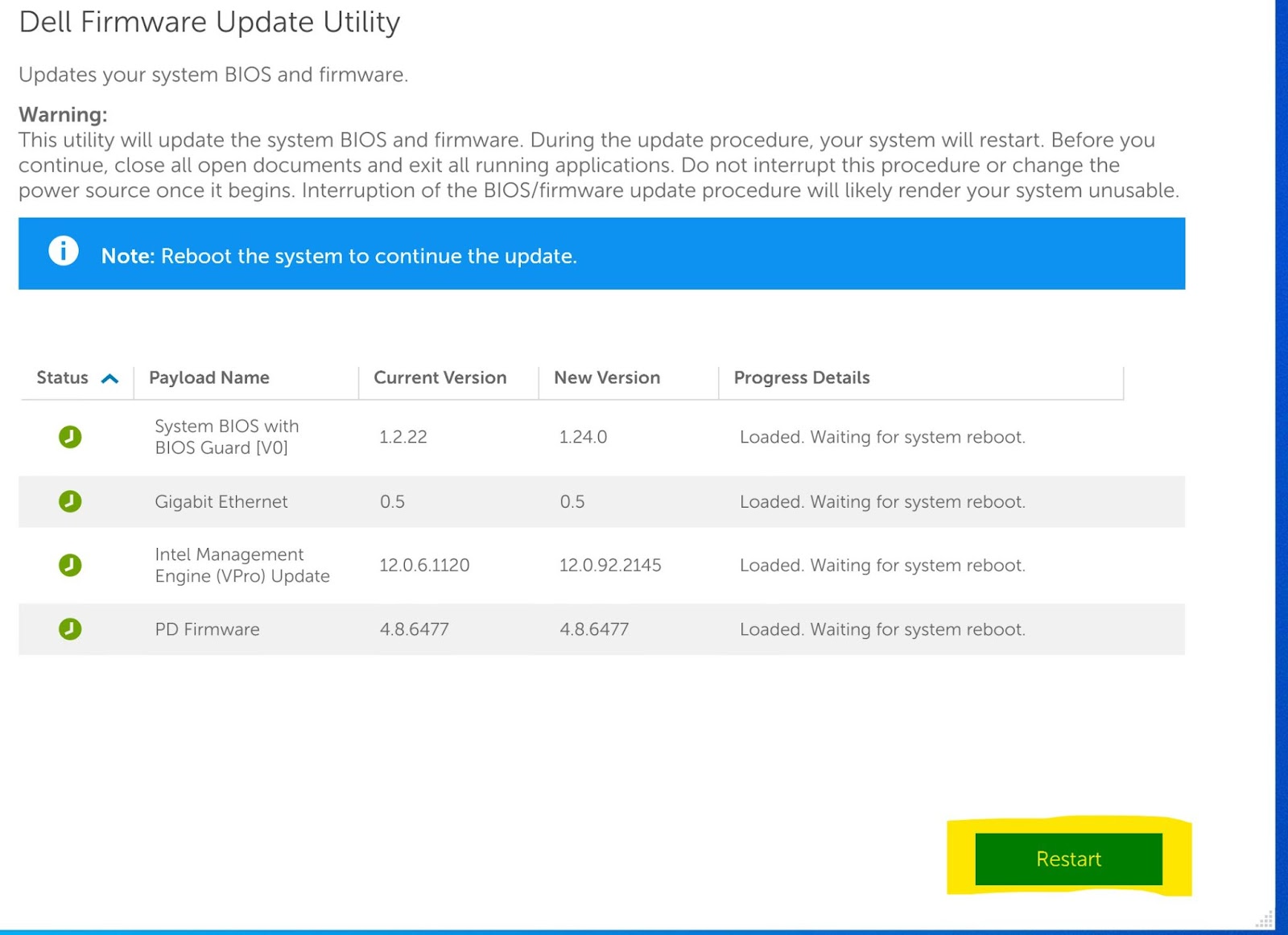Viewport: 1288px width, 935px height.
Task: Select the PD Firmware payload row
Action: 208,629
